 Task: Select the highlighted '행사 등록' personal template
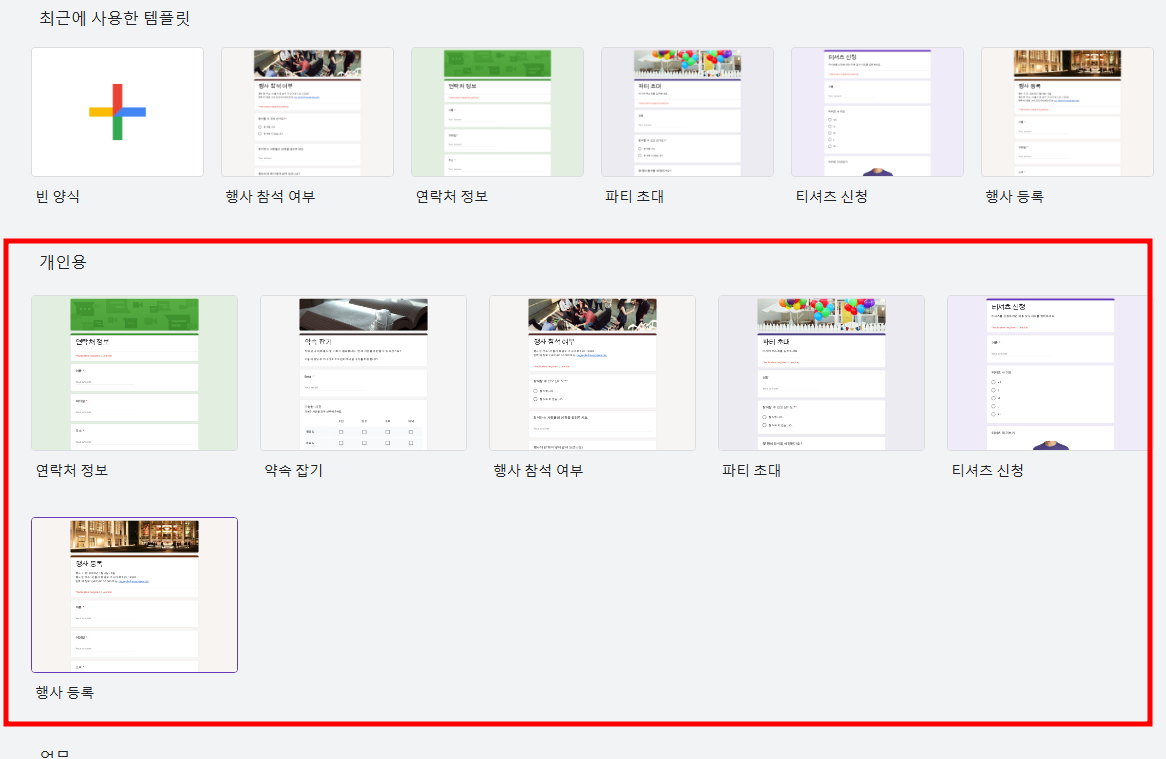(x=134, y=594)
